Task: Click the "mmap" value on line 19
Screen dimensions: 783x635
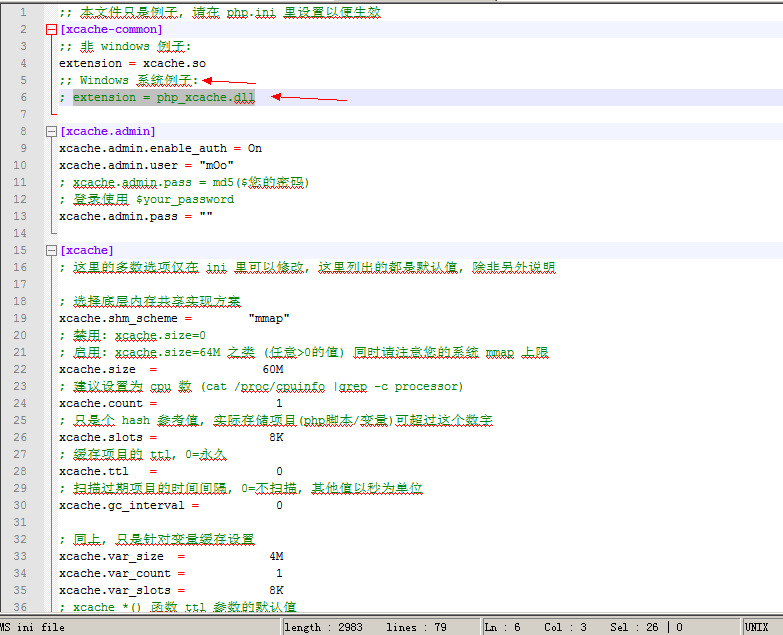Action: pos(269,318)
